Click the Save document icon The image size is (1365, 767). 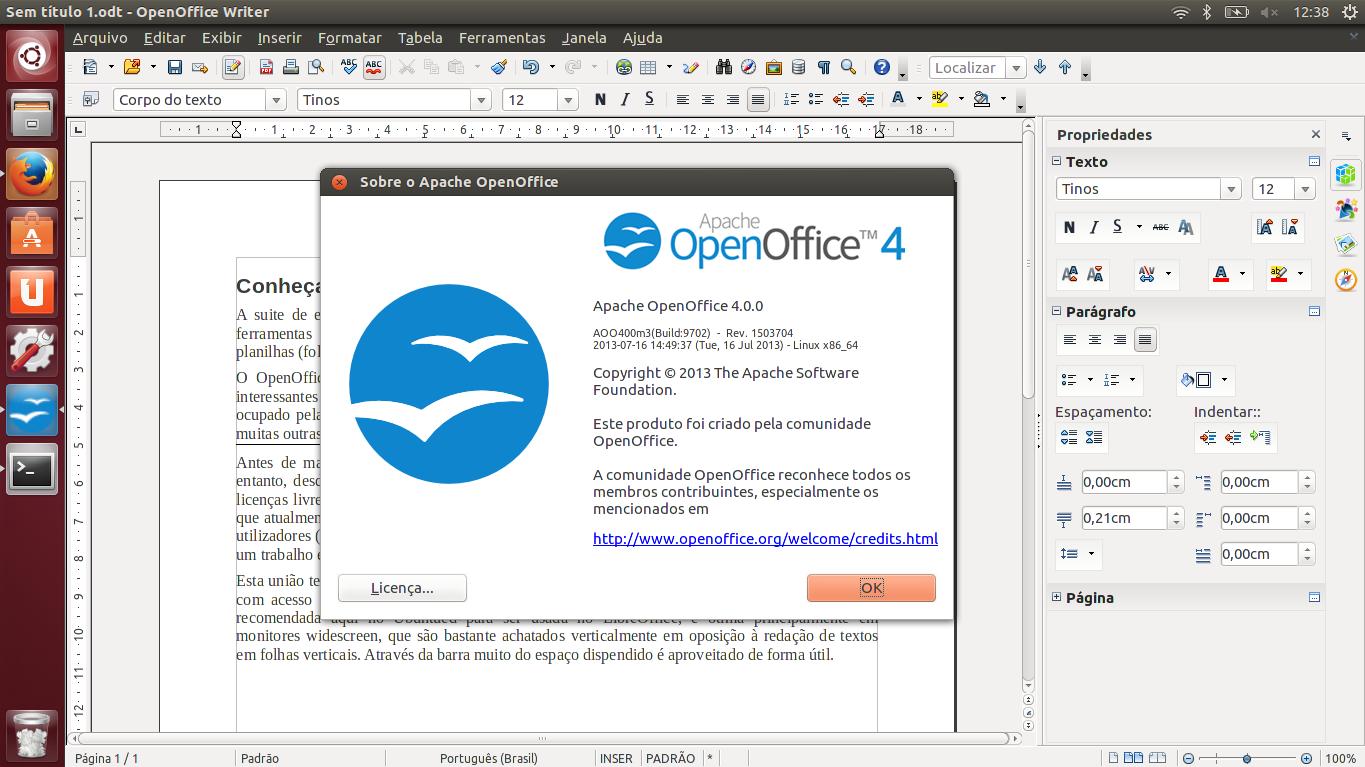pyautogui.click(x=175, y=68)
